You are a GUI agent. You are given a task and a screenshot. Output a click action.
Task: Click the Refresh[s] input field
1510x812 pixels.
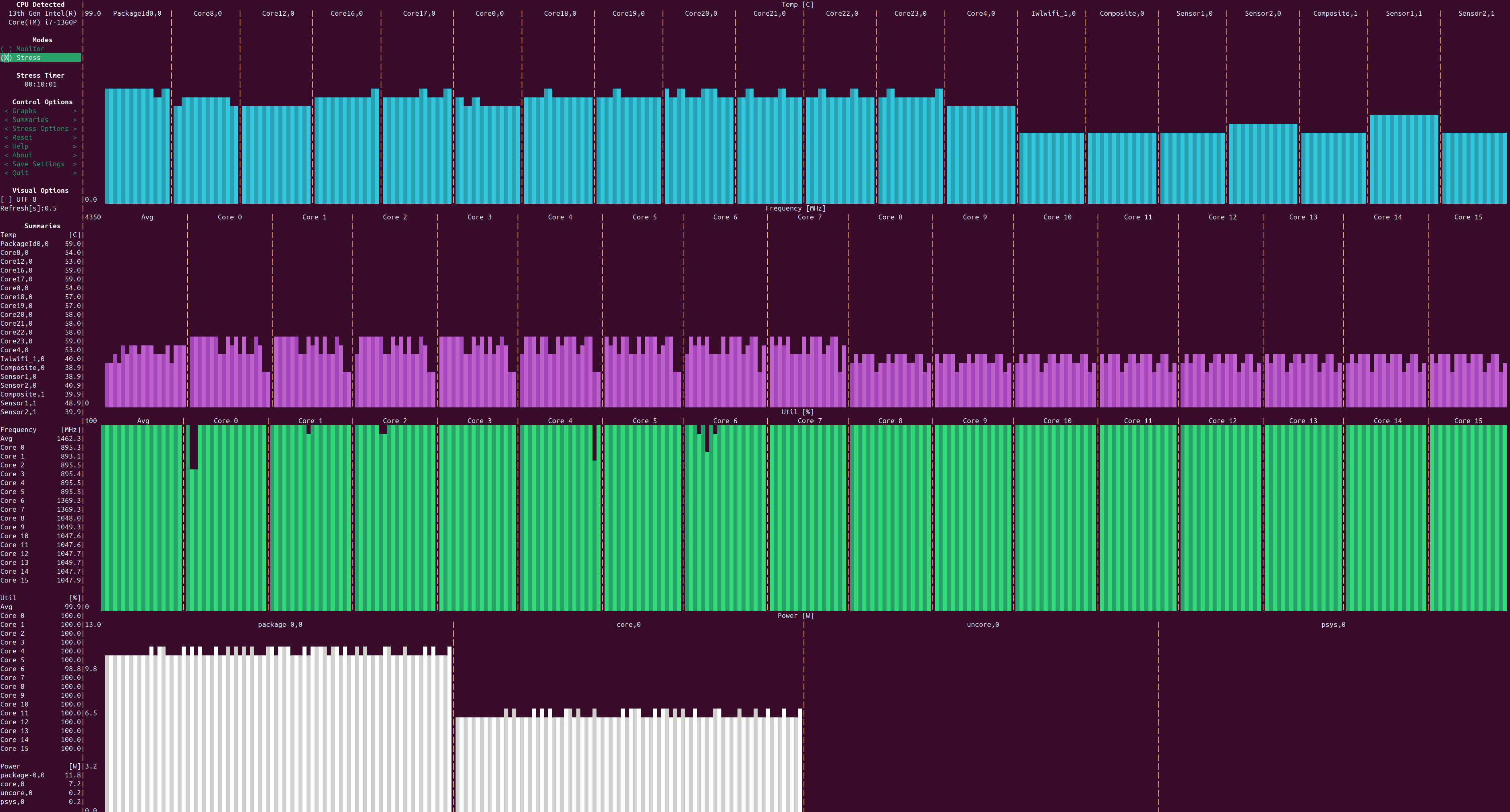pyautogui.click(x=50, y=208)
